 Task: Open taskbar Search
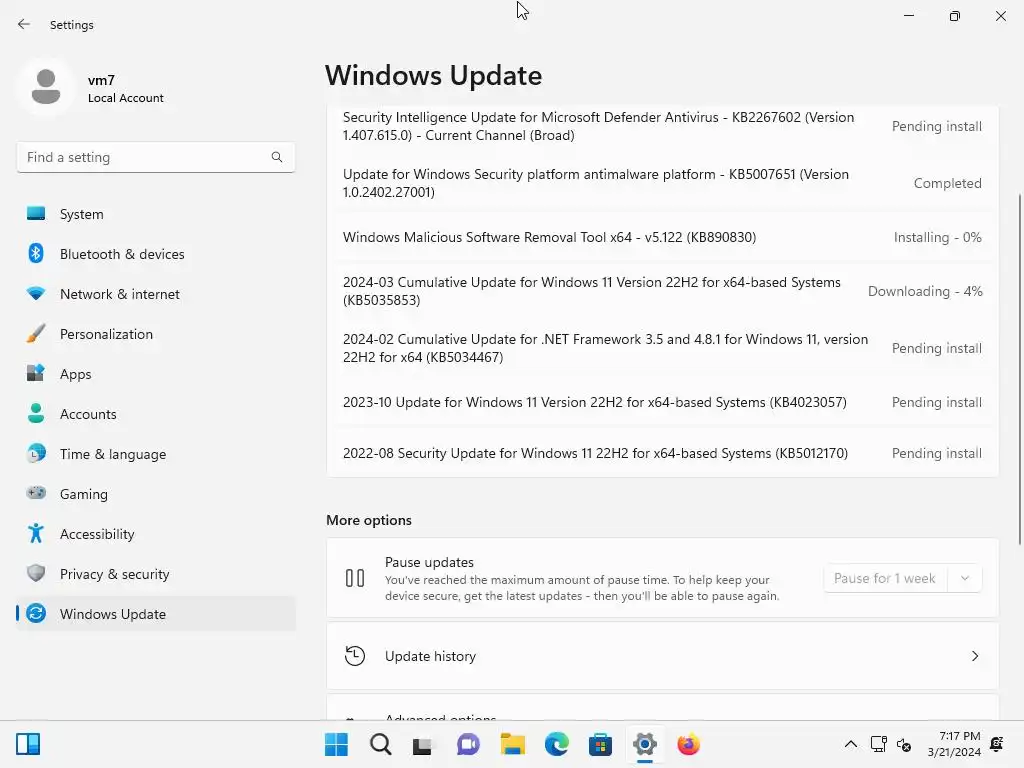[380, 744]
